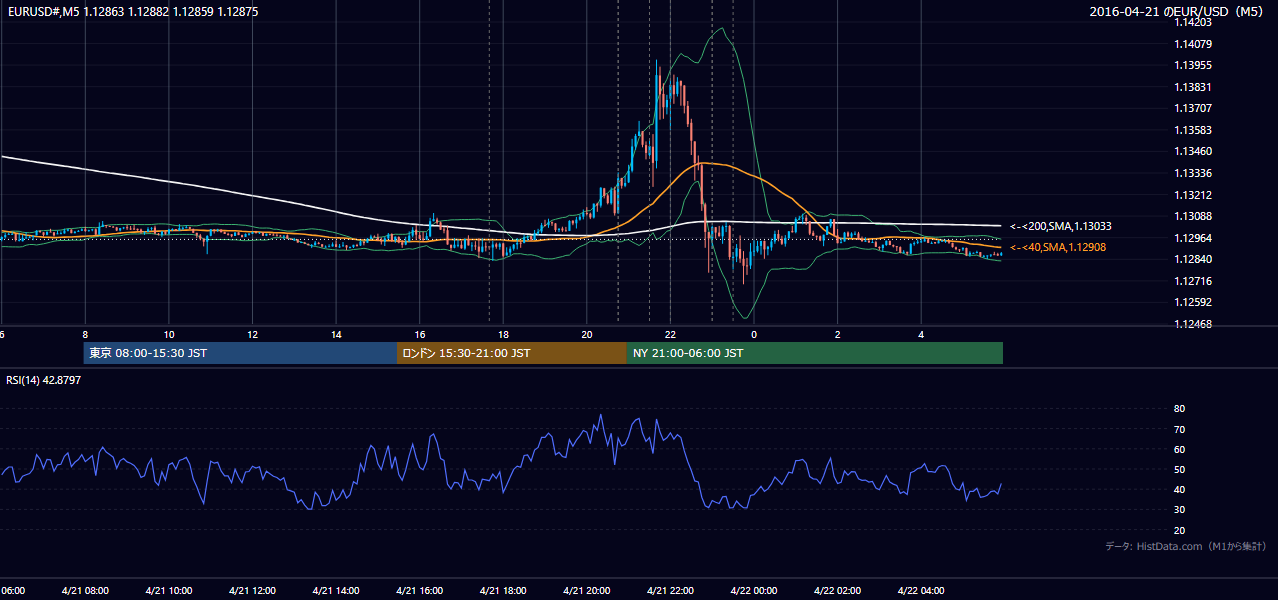The height and width of the screenshot is (600, 1278).
Task: Click RSI level 40 on axis
Action: click(x=1179, y=489)
